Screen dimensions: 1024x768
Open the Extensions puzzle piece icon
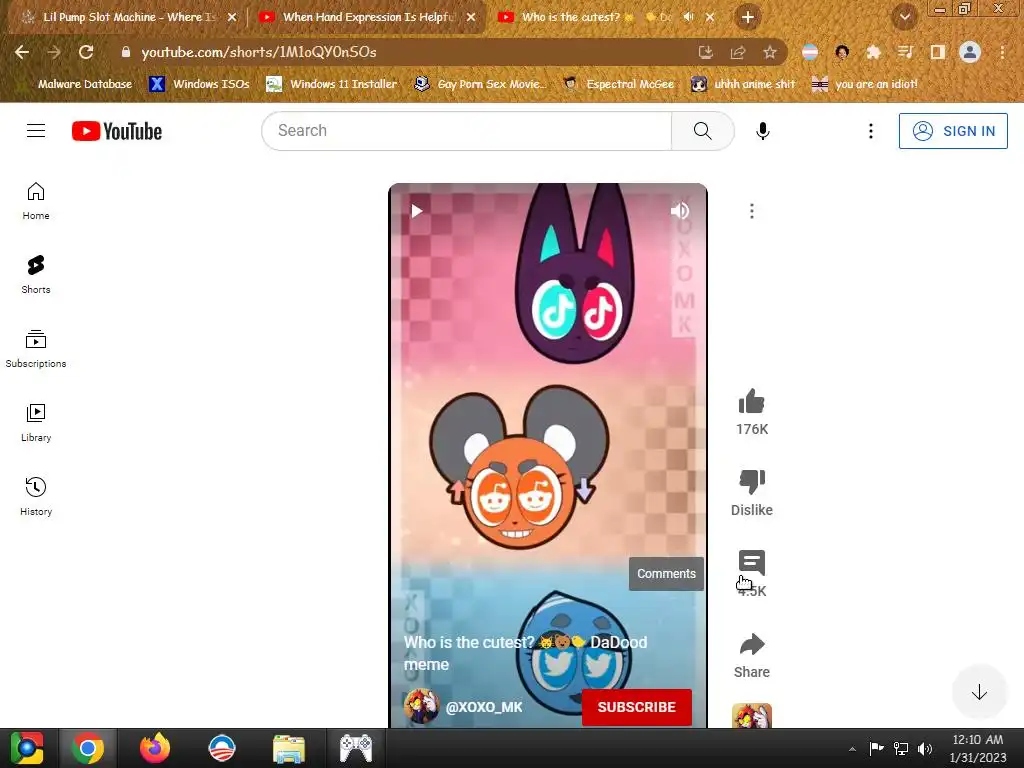[873, 52]
